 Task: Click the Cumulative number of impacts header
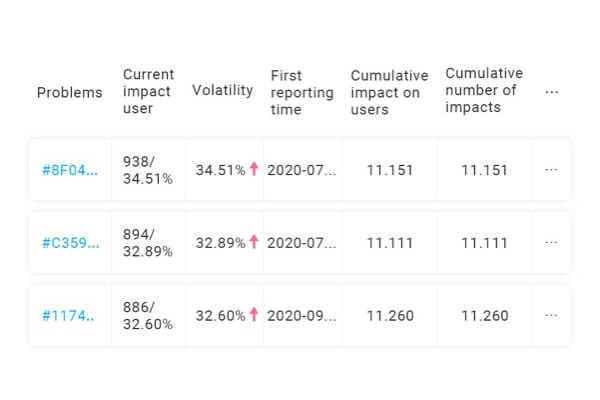coord(484,90)
